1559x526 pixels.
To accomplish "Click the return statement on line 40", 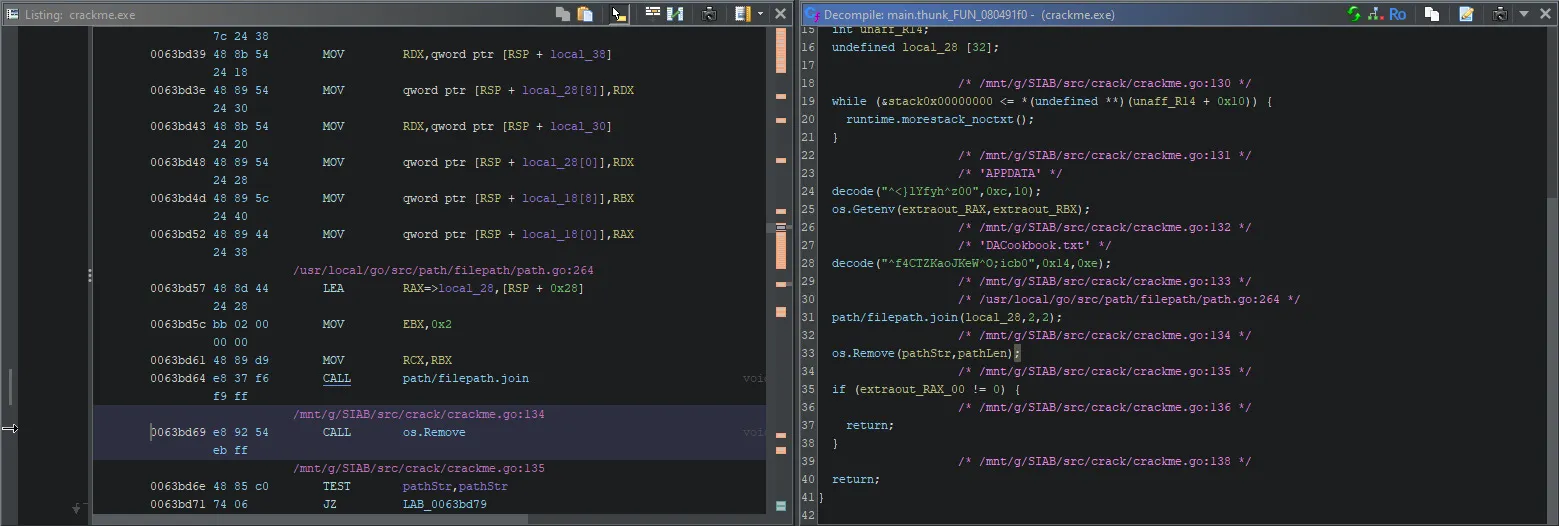I will click(855, 479).
